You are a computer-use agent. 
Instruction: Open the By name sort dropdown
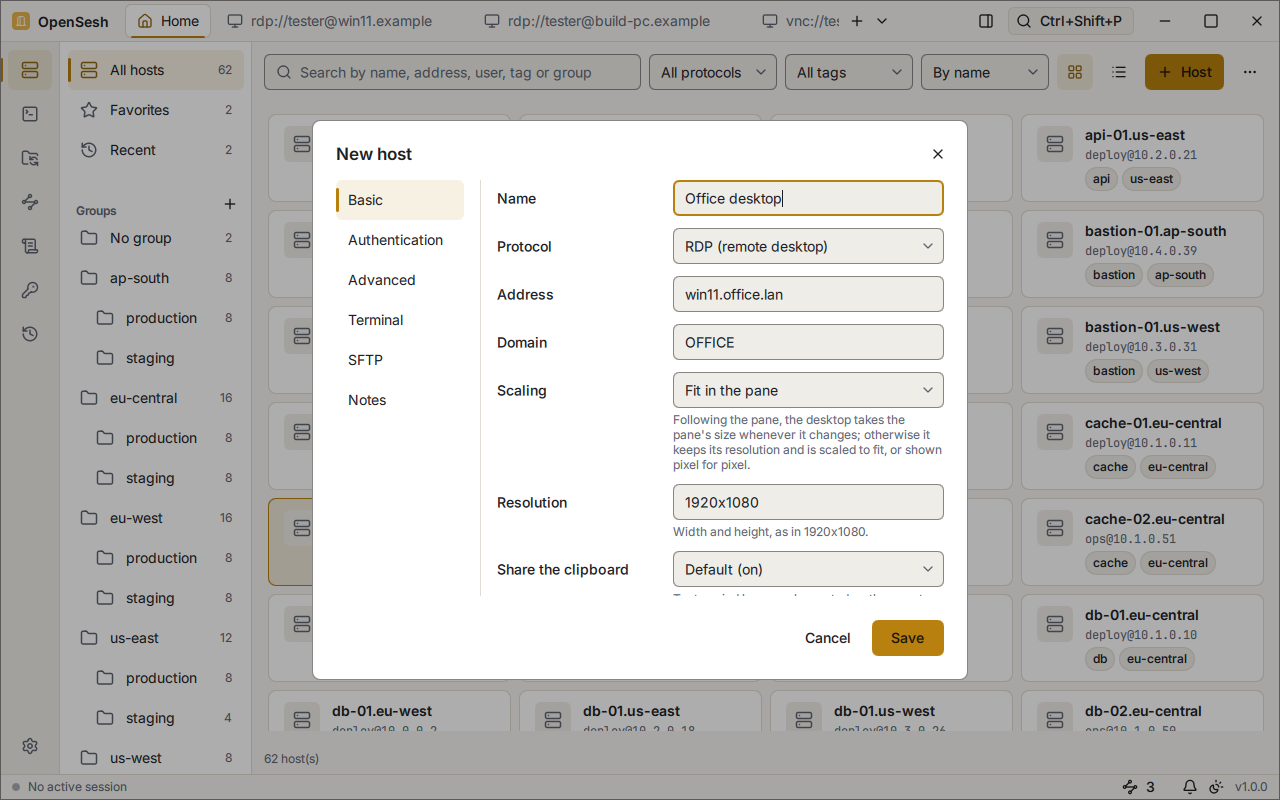pos(985,72)
